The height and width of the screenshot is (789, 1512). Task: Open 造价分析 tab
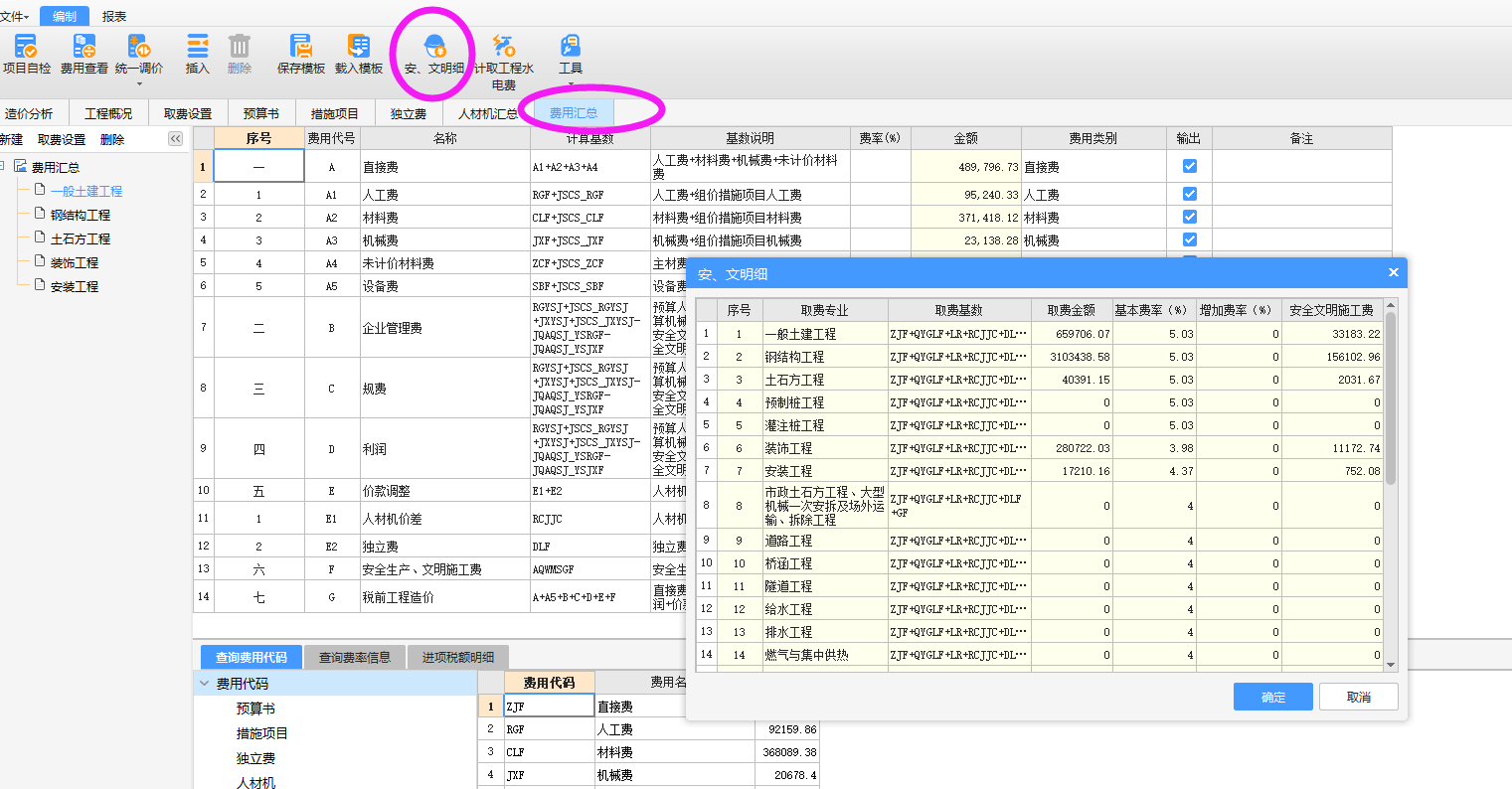click(29, 114)
